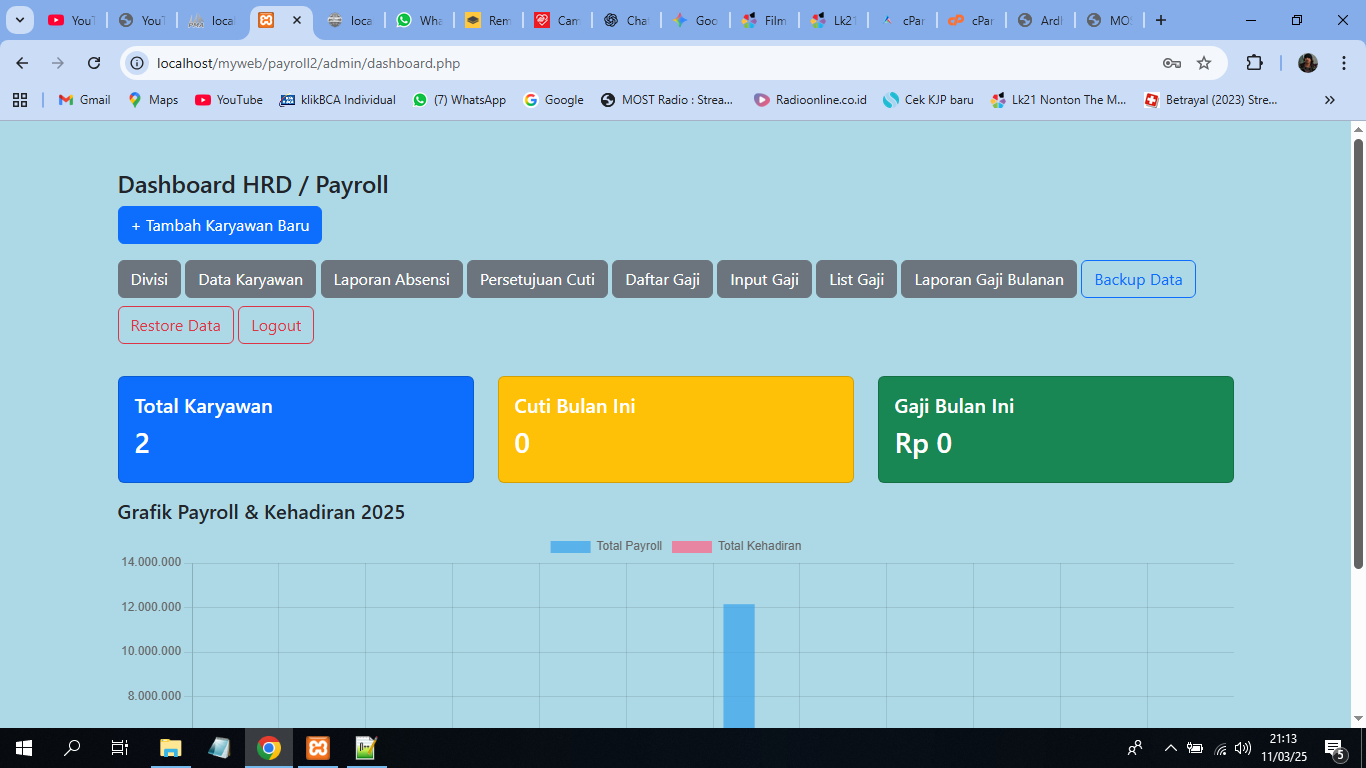Expand the bookmarks overflow chevron
The height and width of the screenshot is (768, 1366).
tap(1330, 100)
